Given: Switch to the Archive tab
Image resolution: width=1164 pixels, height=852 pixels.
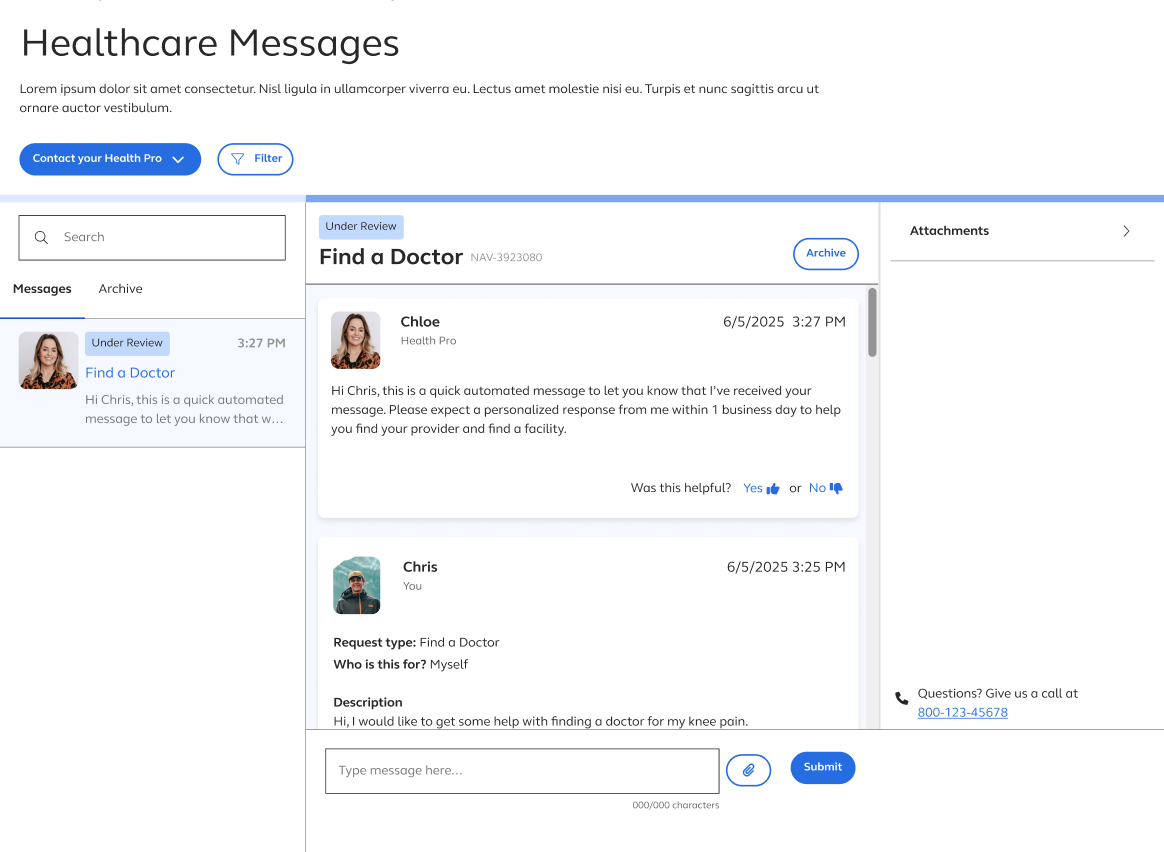Looking at the screenshot, I should point(120,289).
